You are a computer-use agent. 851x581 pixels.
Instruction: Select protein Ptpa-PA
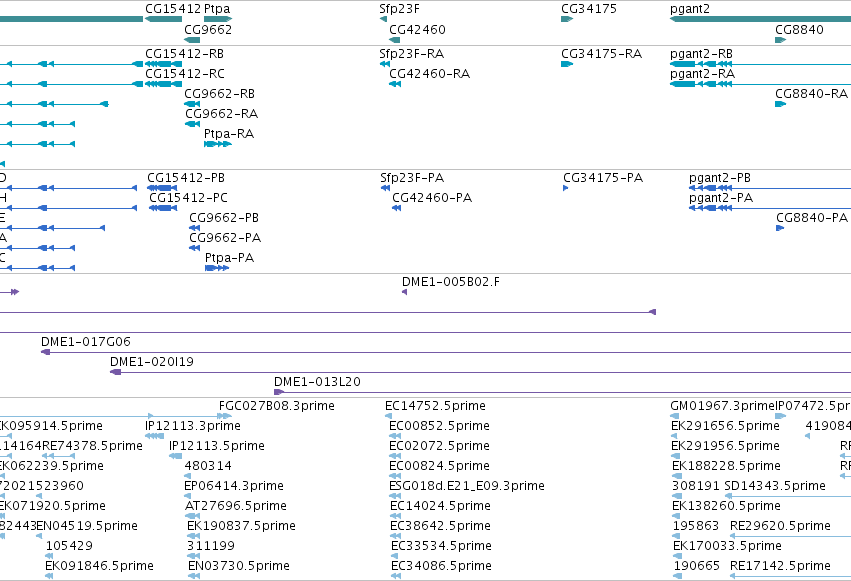(x=230, y=258)
